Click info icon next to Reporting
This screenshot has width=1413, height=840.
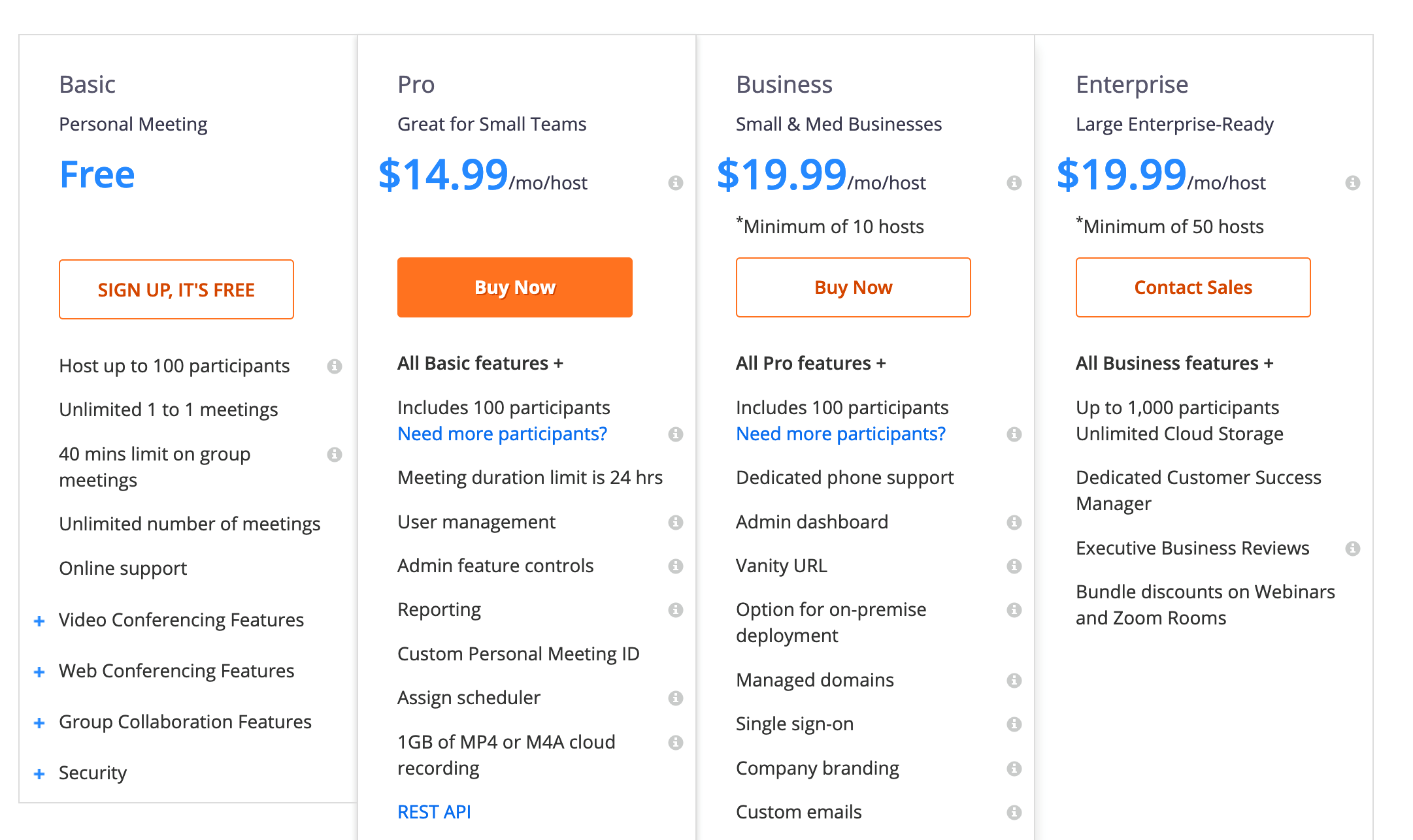tap(676, 610)
